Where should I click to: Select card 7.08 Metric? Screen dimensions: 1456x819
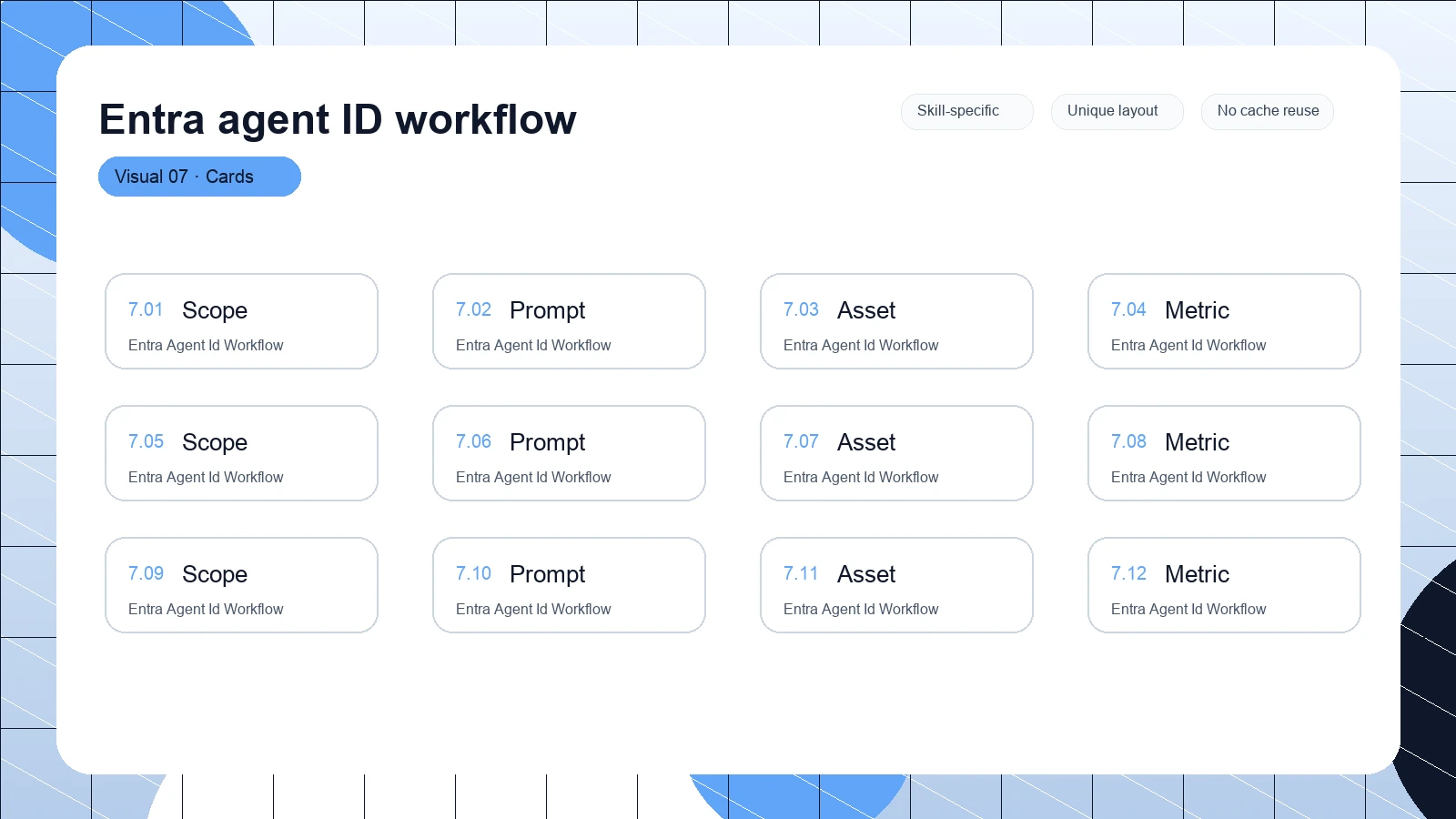pyautogui.click(x=1224, y=453)
